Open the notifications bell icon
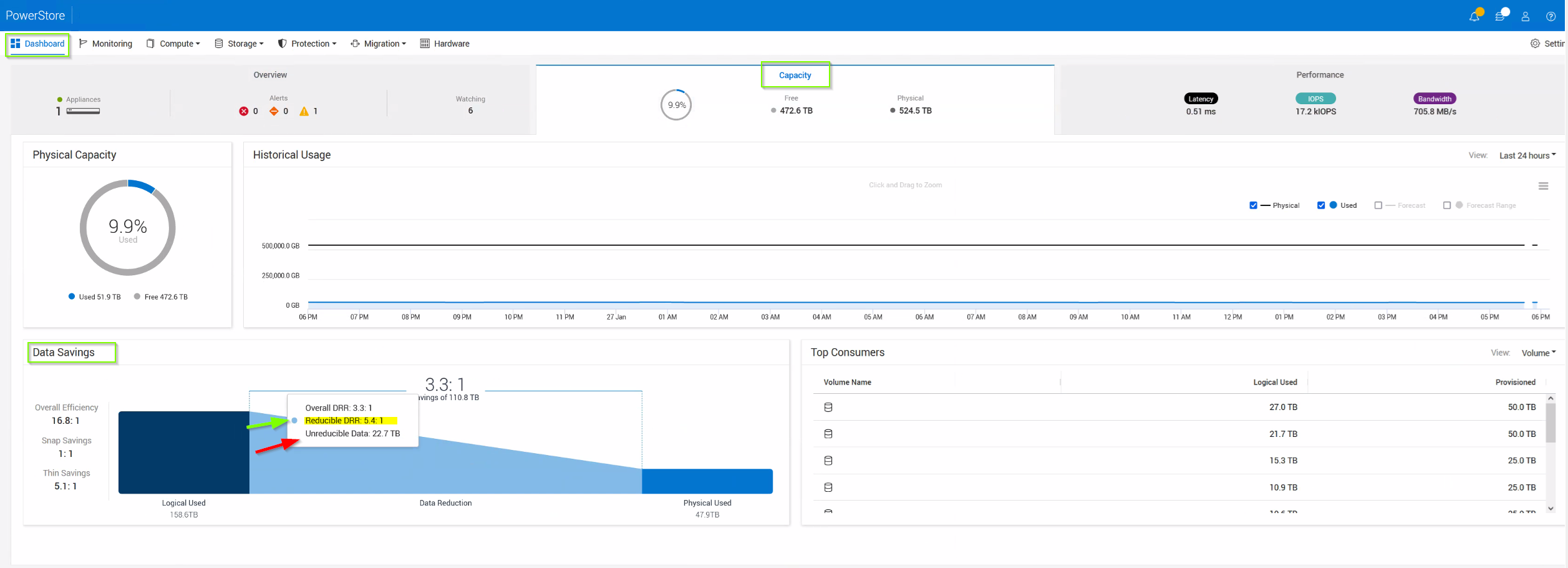 pos(1474,16)
